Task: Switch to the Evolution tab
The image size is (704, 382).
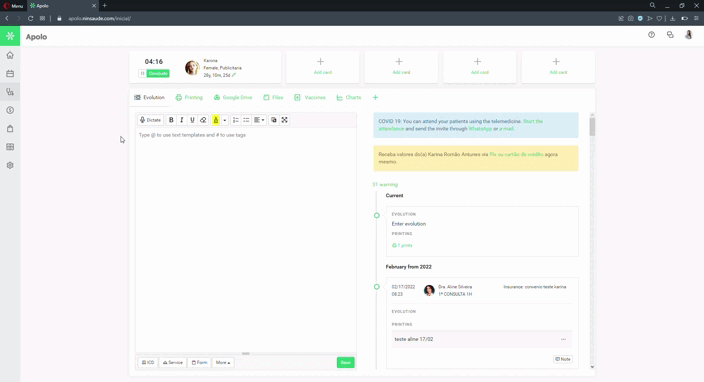Action: [x=150, y=97]
